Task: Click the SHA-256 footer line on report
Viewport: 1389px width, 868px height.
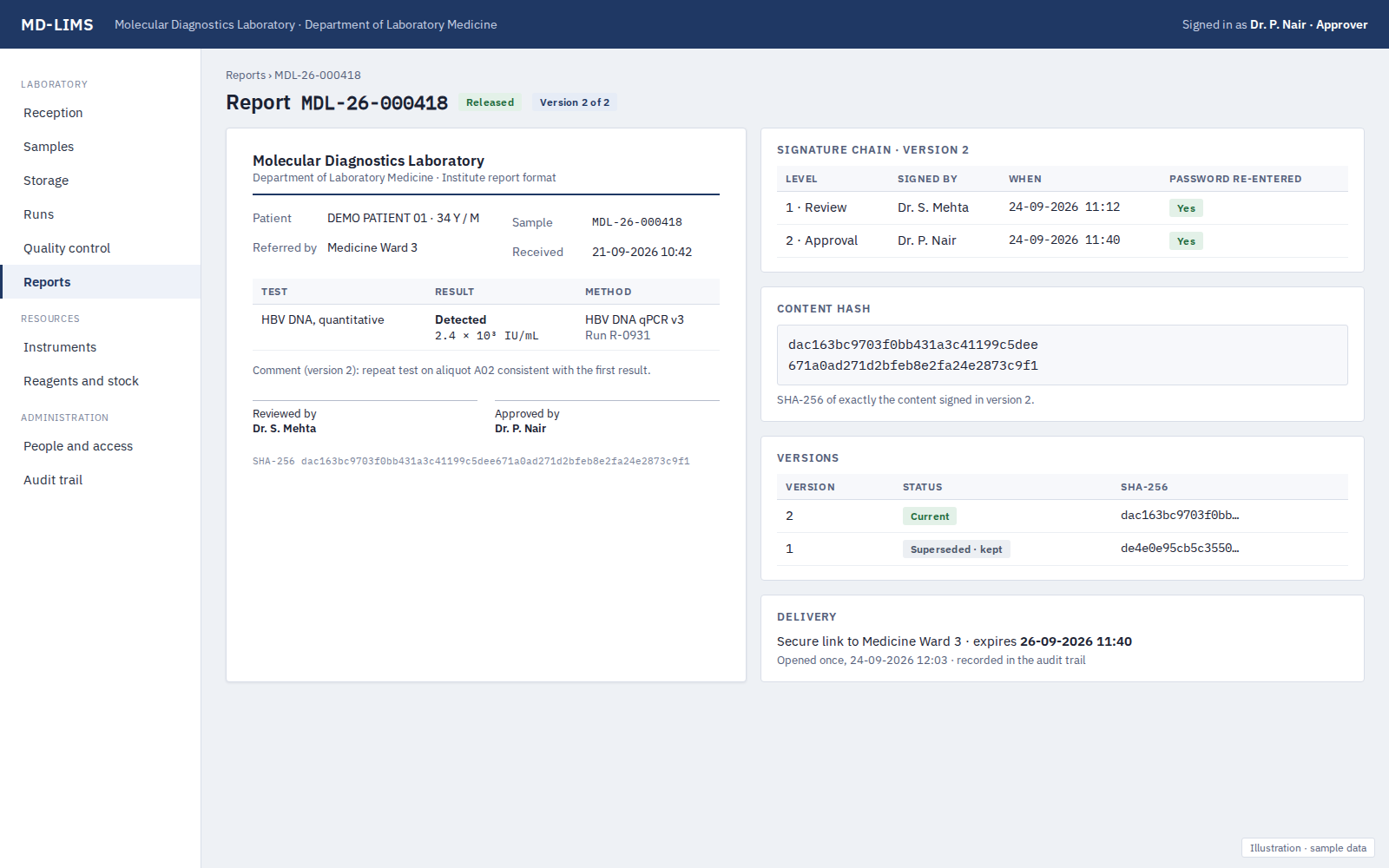Action: 471,461
